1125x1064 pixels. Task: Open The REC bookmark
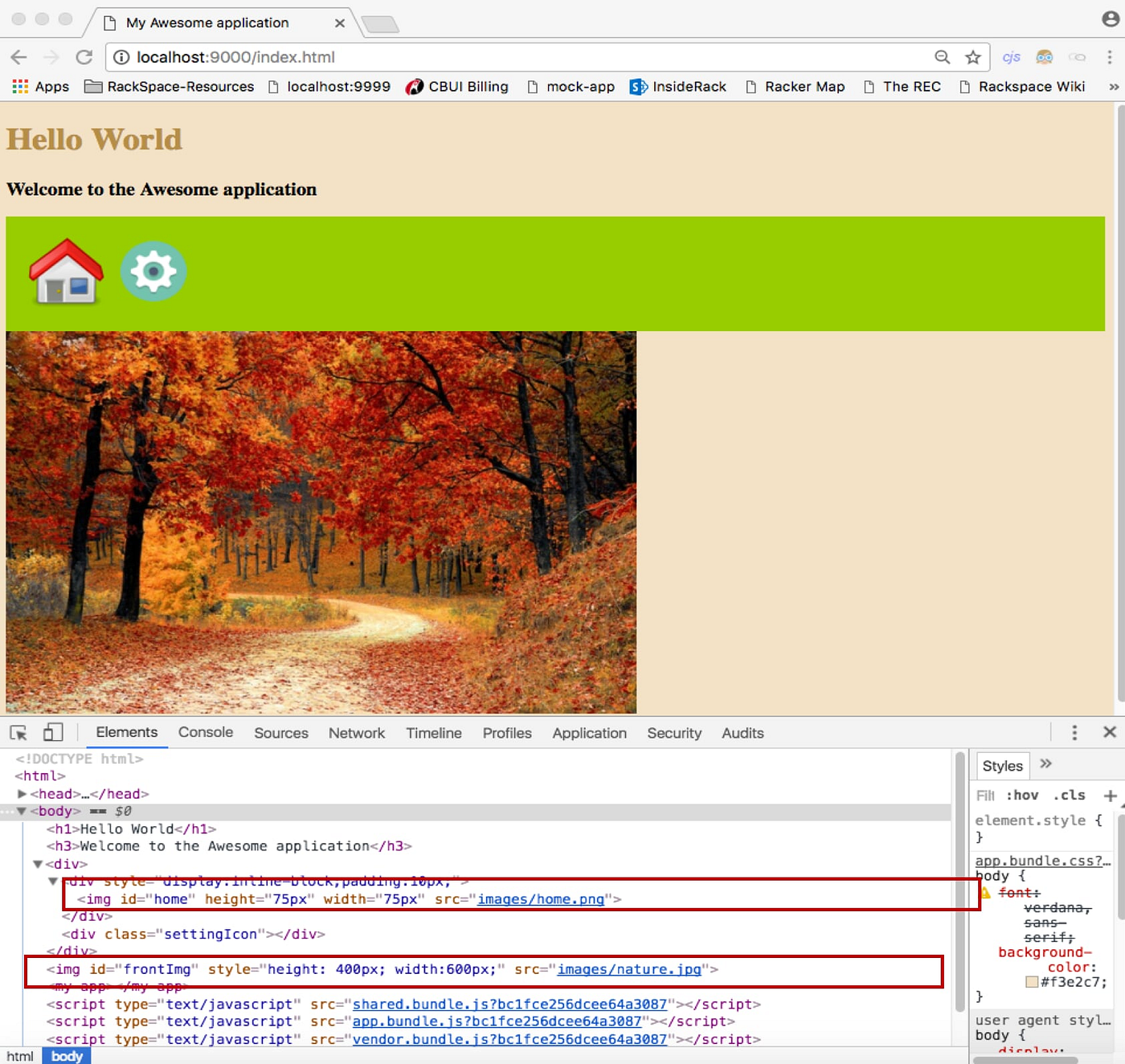pyautogui.click(x=902, y=87)
